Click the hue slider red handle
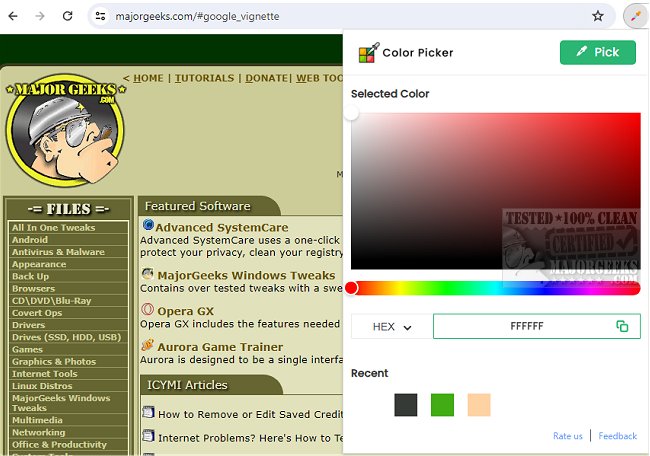 point(351,288)
